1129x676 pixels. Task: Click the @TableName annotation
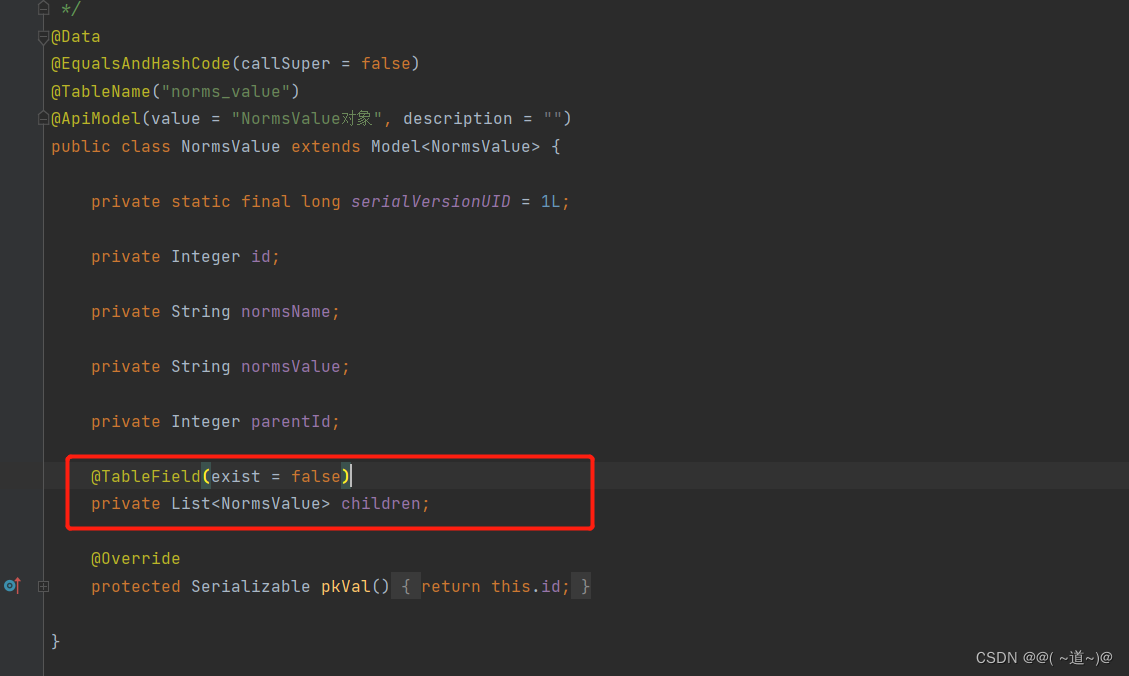[x=100, y=91]
